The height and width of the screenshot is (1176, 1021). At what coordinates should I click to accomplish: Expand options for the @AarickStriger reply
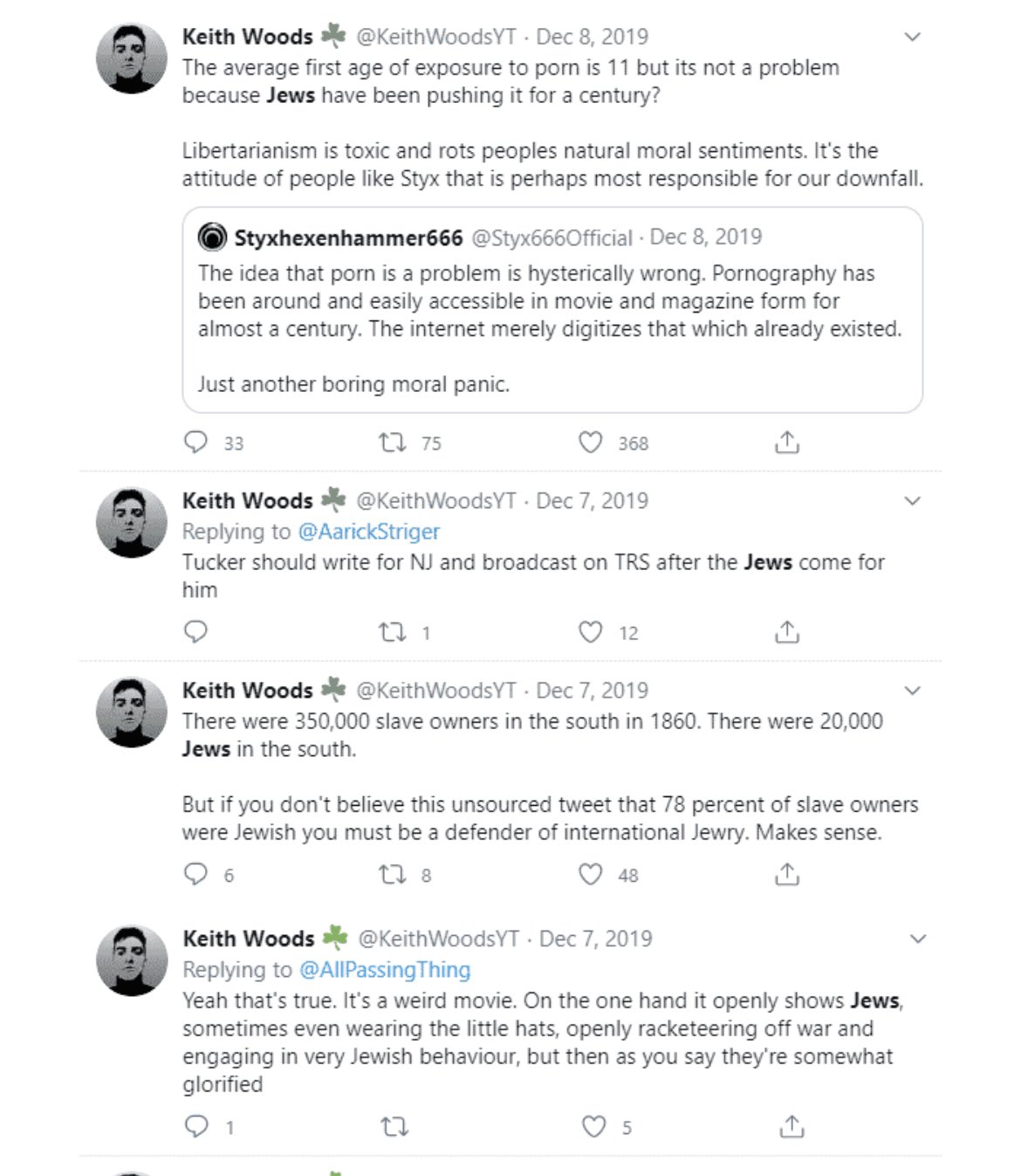[x=913, y=501]
